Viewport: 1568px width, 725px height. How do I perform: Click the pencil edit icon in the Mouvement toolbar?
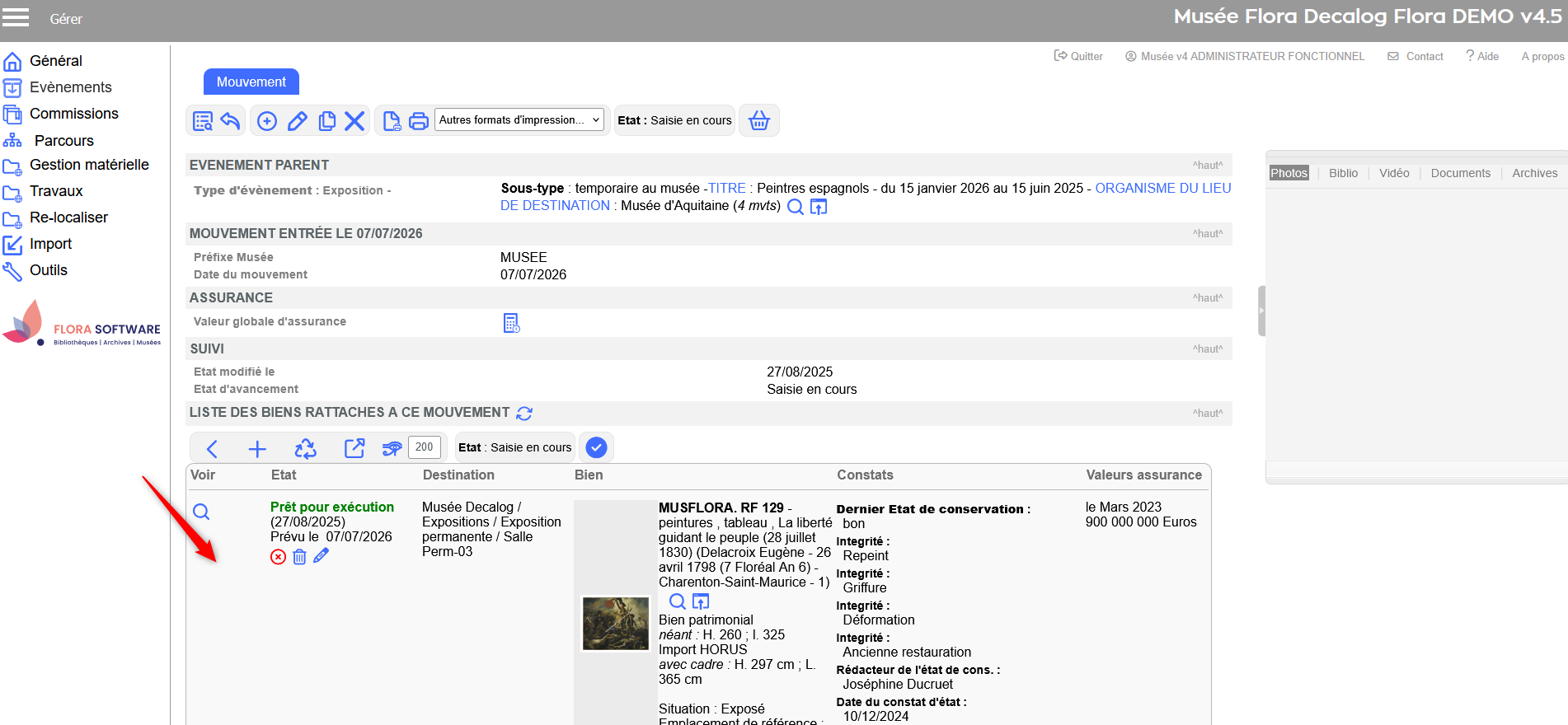point(298,121)
